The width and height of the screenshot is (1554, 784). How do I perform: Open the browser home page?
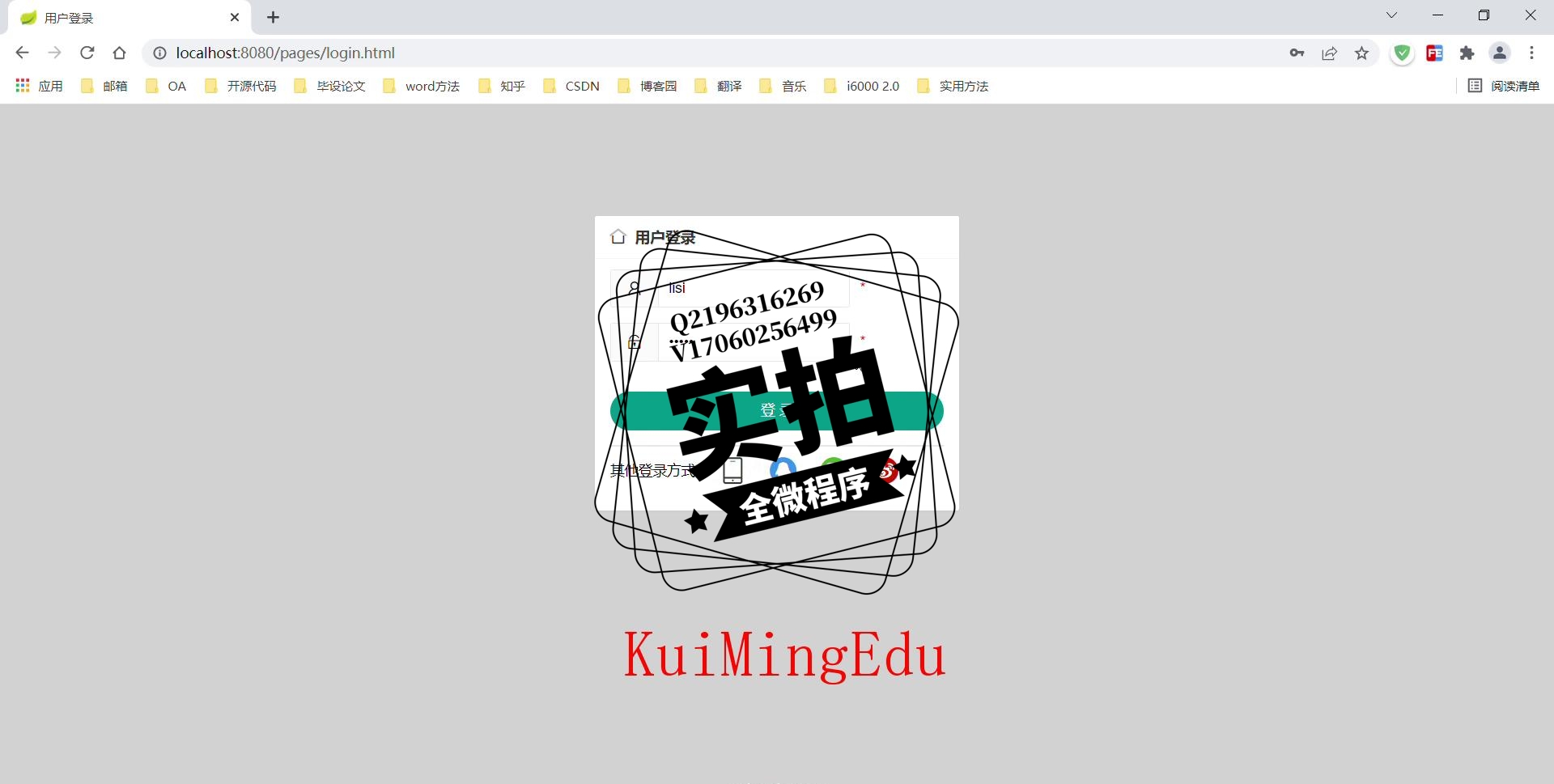(119, 53)
